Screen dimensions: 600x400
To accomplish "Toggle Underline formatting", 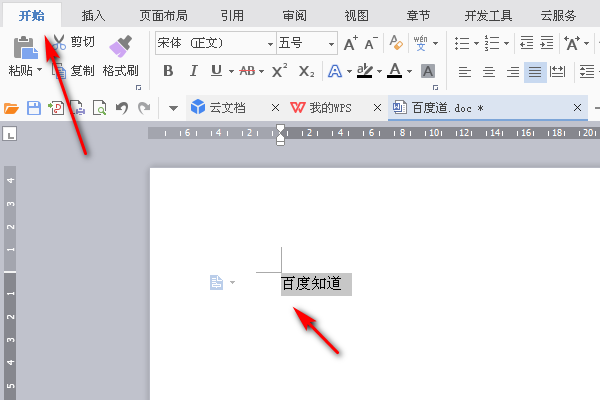I will 217,71.
